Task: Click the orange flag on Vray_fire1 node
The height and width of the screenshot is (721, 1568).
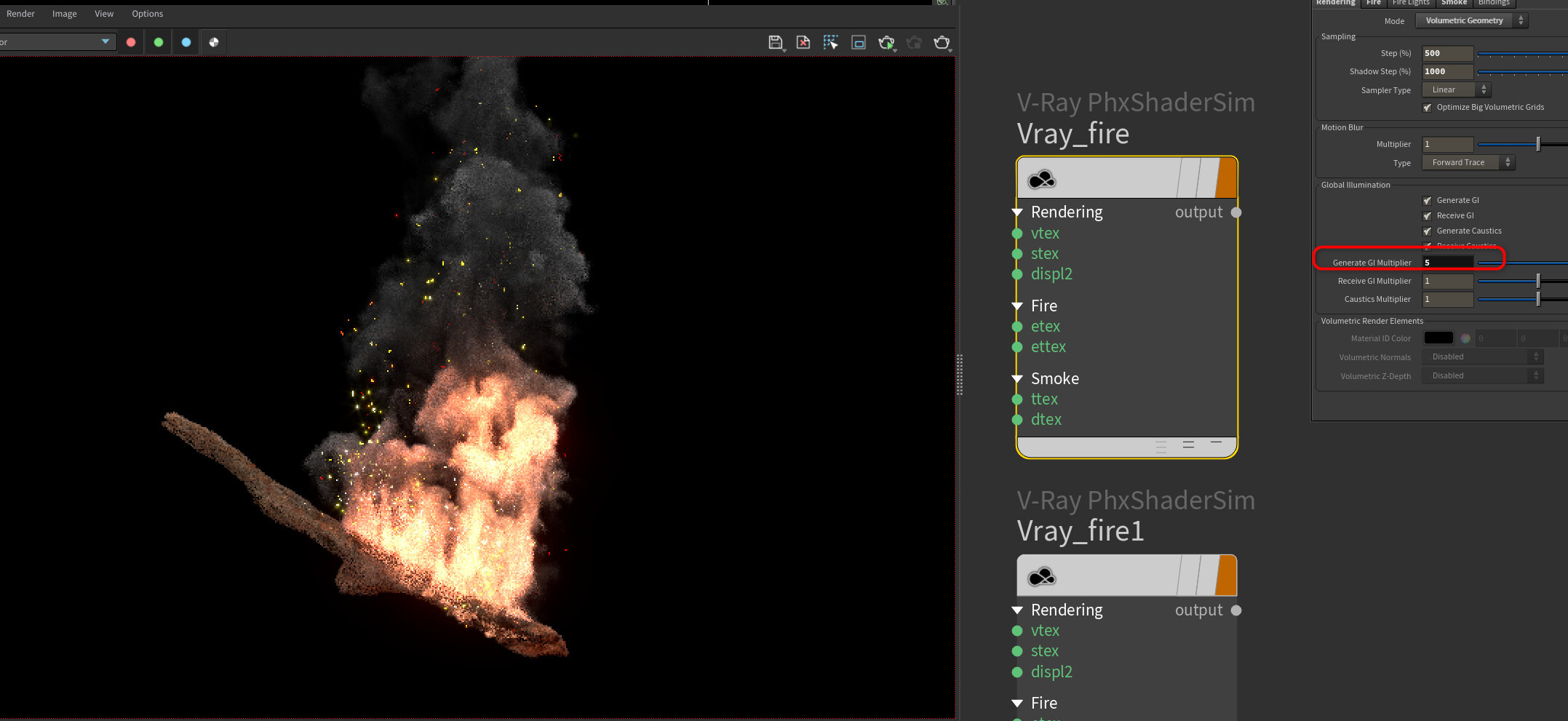Action: (1226, 575)
